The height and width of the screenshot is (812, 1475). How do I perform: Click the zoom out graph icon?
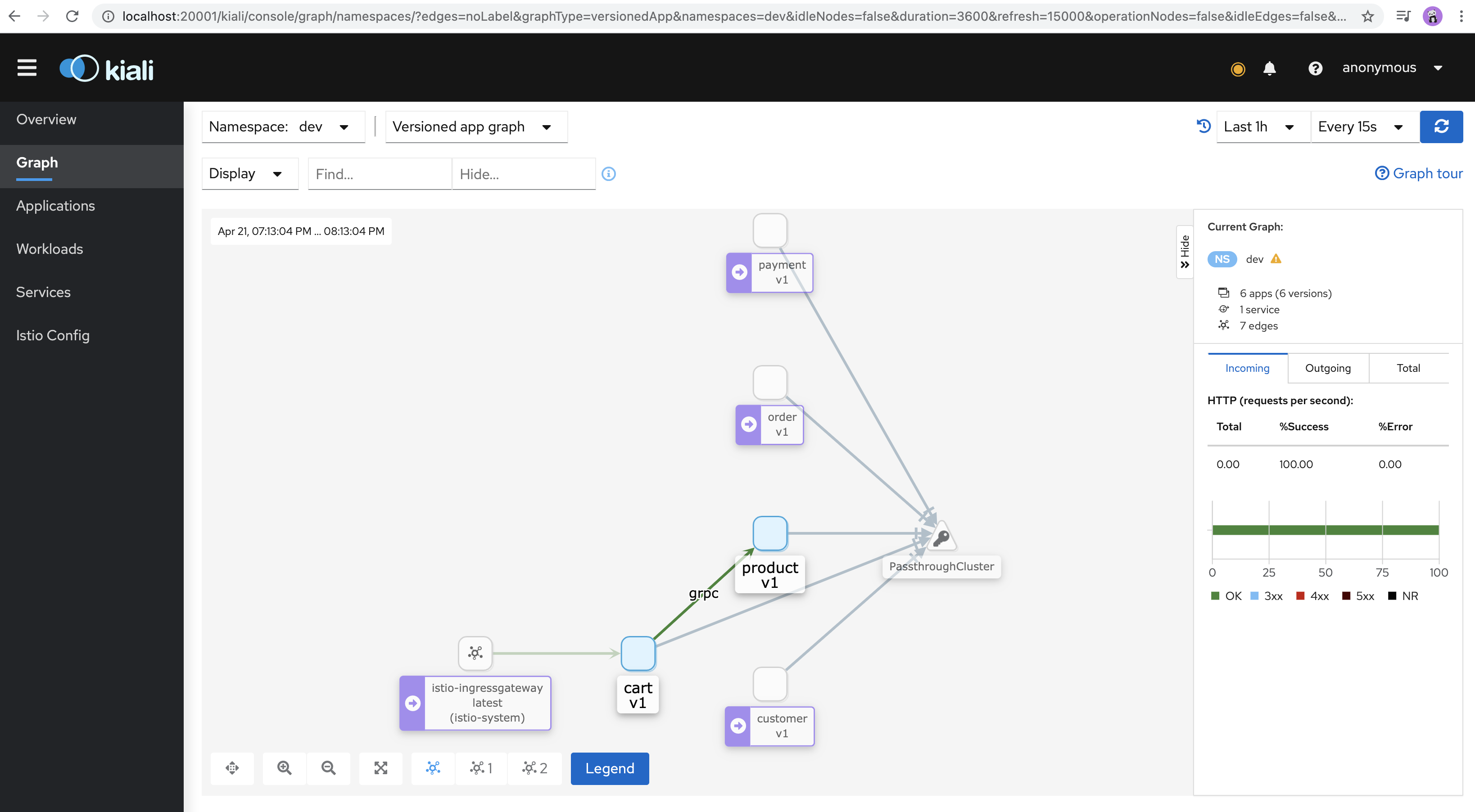point(328,769)
